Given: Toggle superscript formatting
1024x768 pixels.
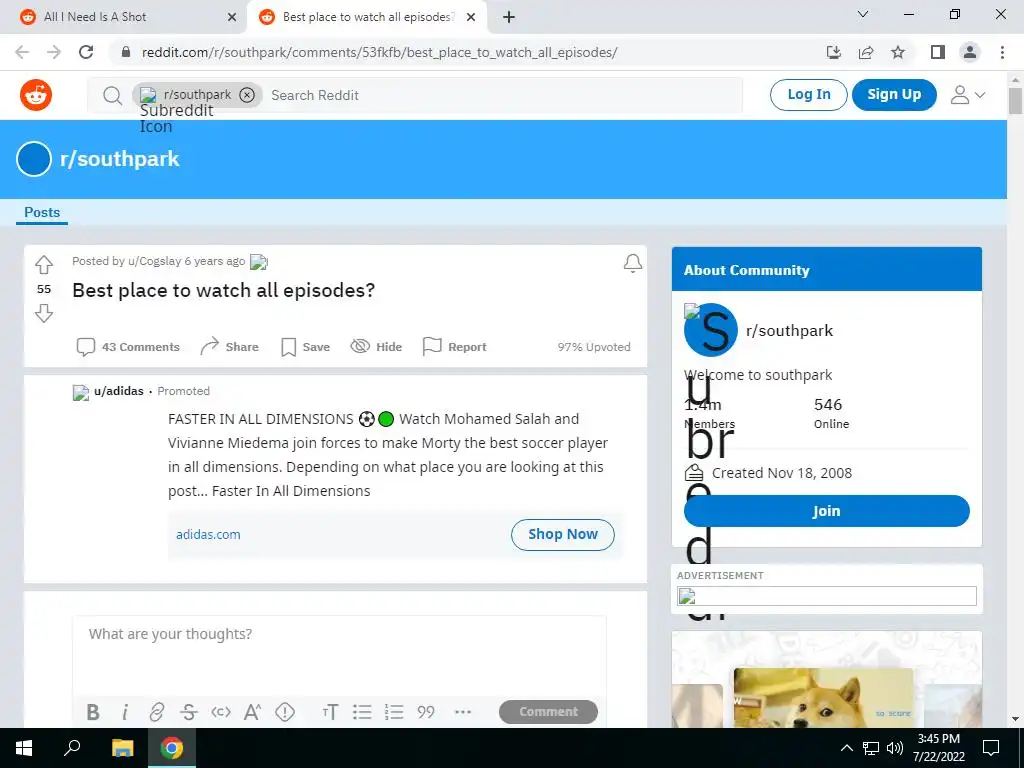Looking at the screenshot, I should pyautogui.click(x=253, y=712).
